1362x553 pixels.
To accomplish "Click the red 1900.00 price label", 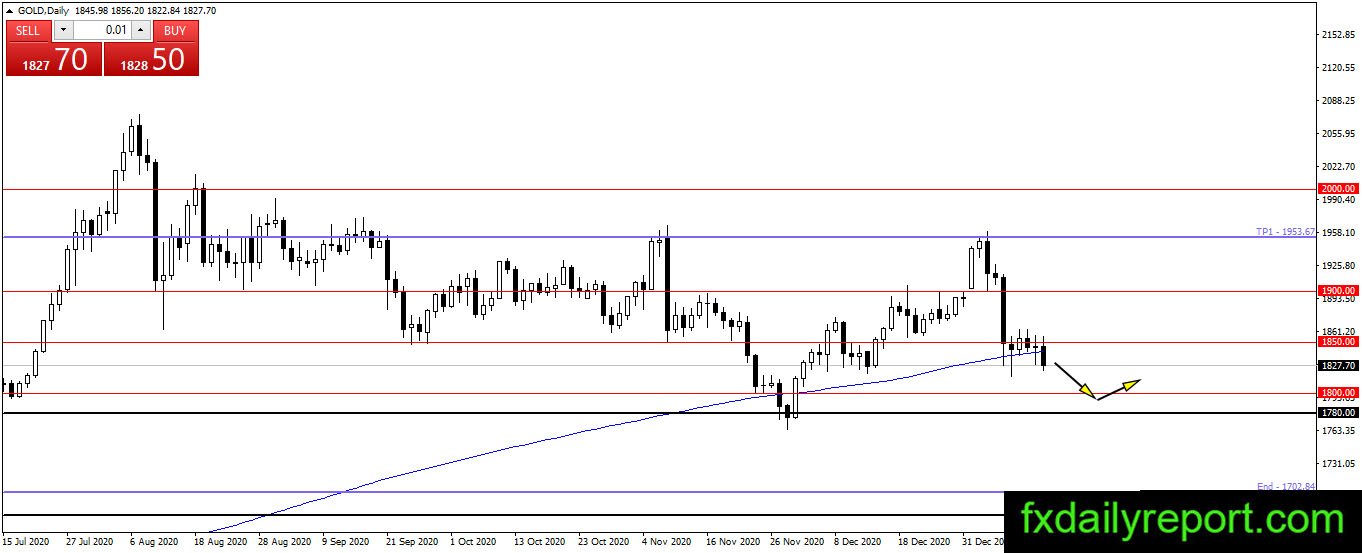I will [1337, 291].
